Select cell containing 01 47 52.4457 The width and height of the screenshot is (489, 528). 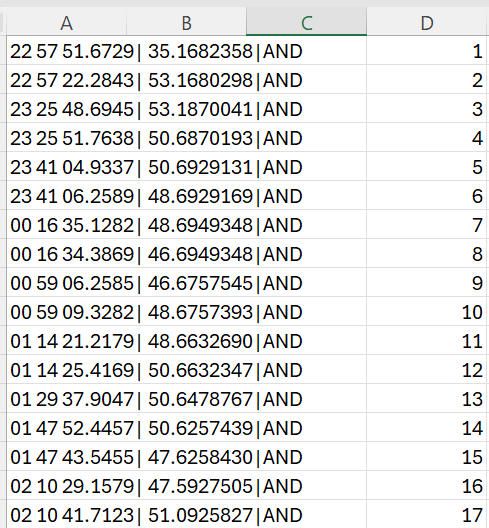[66, 427]
